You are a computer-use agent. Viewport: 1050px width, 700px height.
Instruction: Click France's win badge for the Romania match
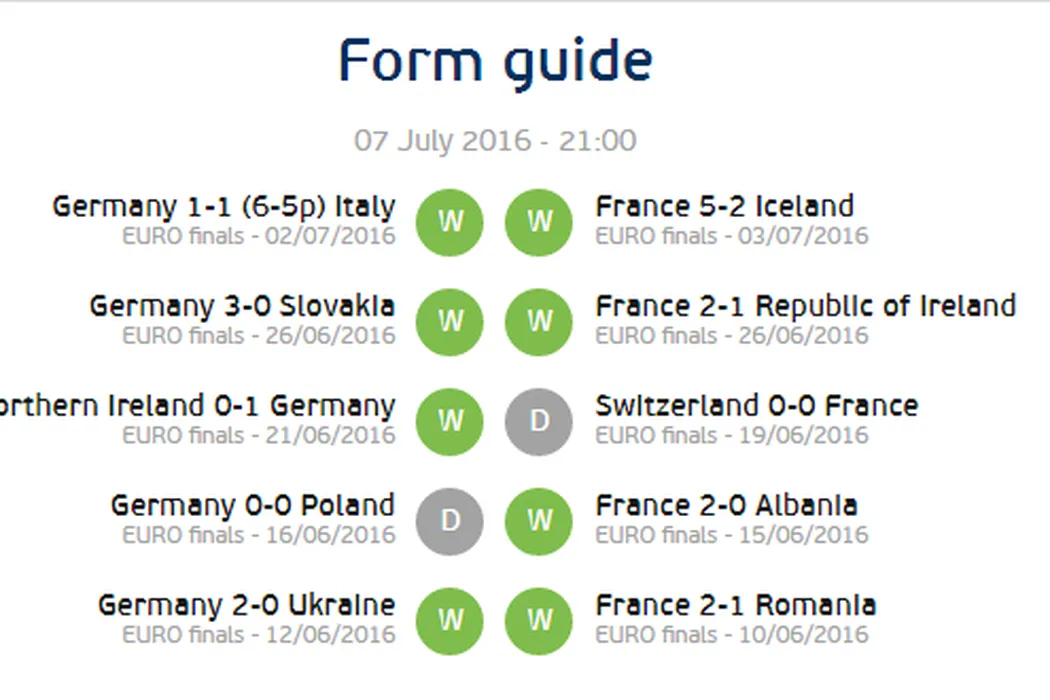tap(539, 620)
